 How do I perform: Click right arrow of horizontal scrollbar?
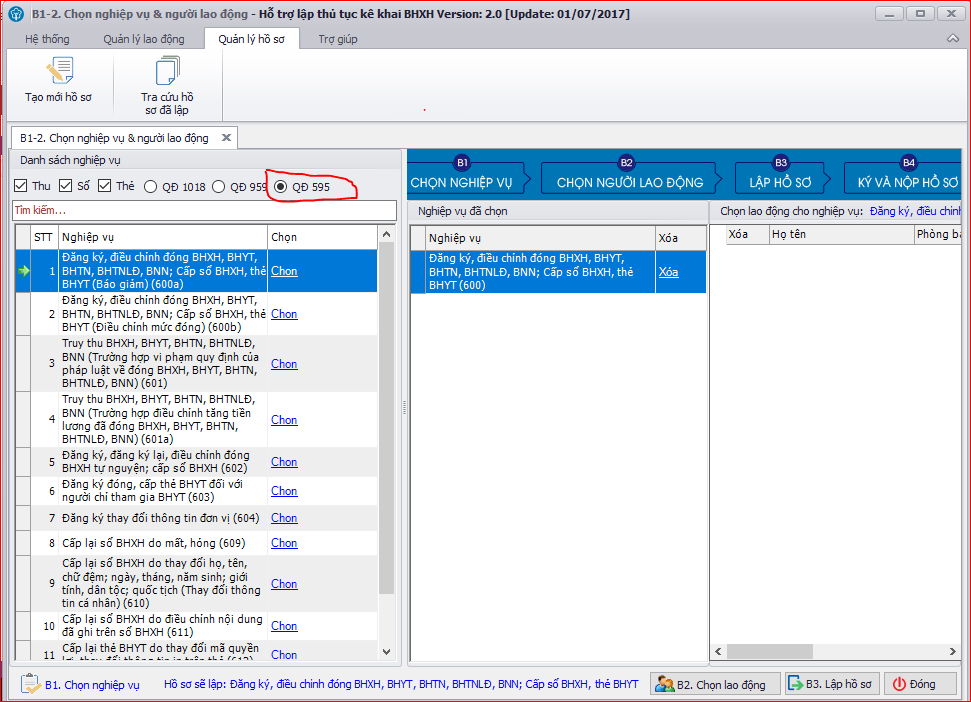pyautogui.click(x=952, y=651)
